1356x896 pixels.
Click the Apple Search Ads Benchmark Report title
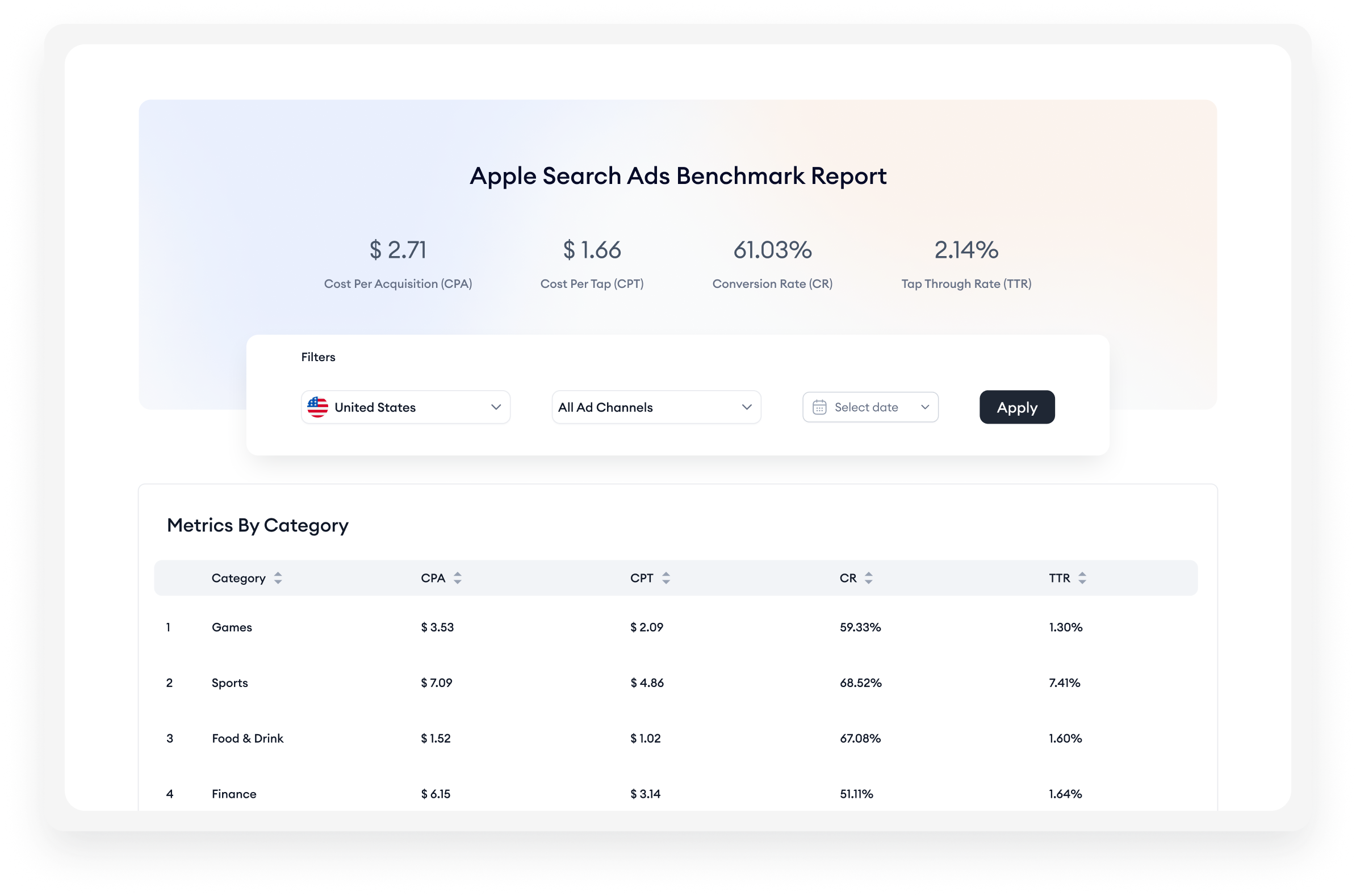[x=677, y=175]
